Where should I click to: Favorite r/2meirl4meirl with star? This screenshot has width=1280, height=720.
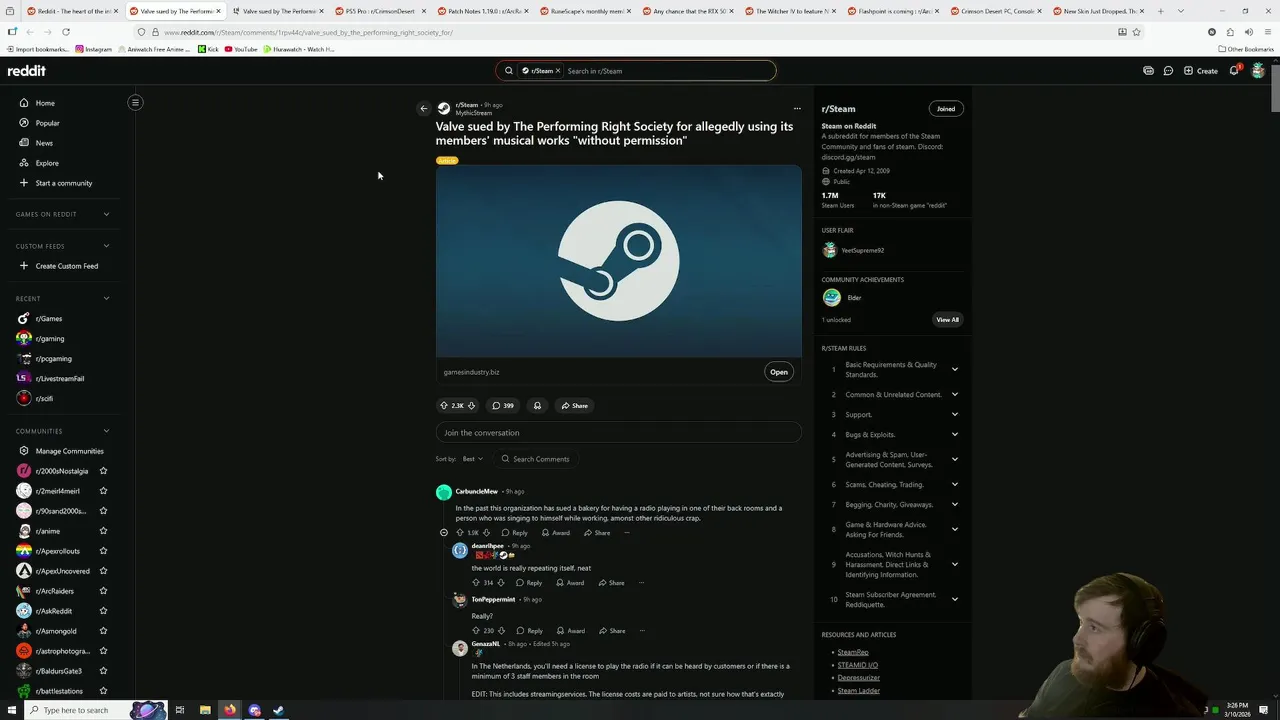click(x=103, y=491)
